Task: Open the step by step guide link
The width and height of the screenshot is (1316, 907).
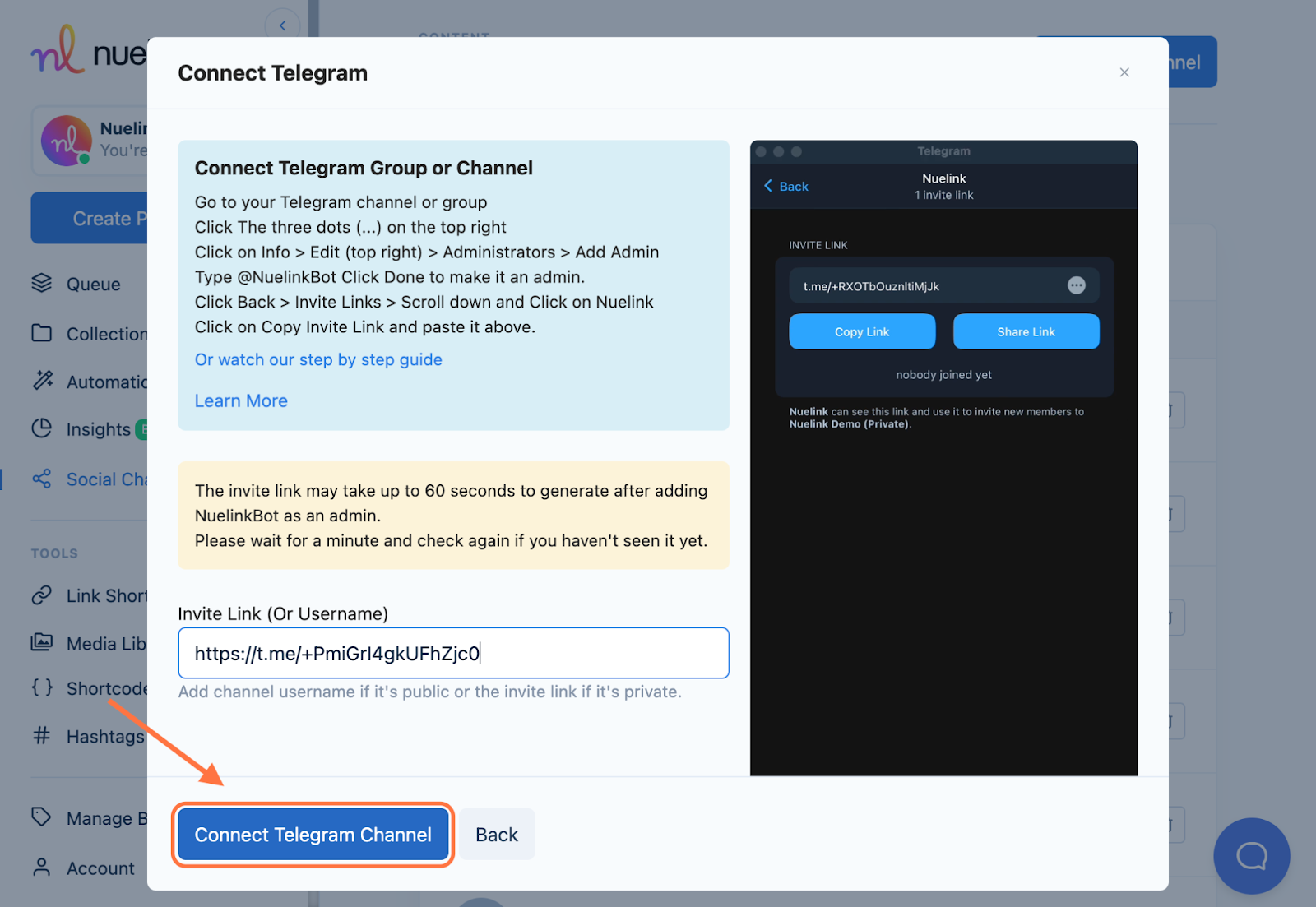Action: tap(318, 359)
